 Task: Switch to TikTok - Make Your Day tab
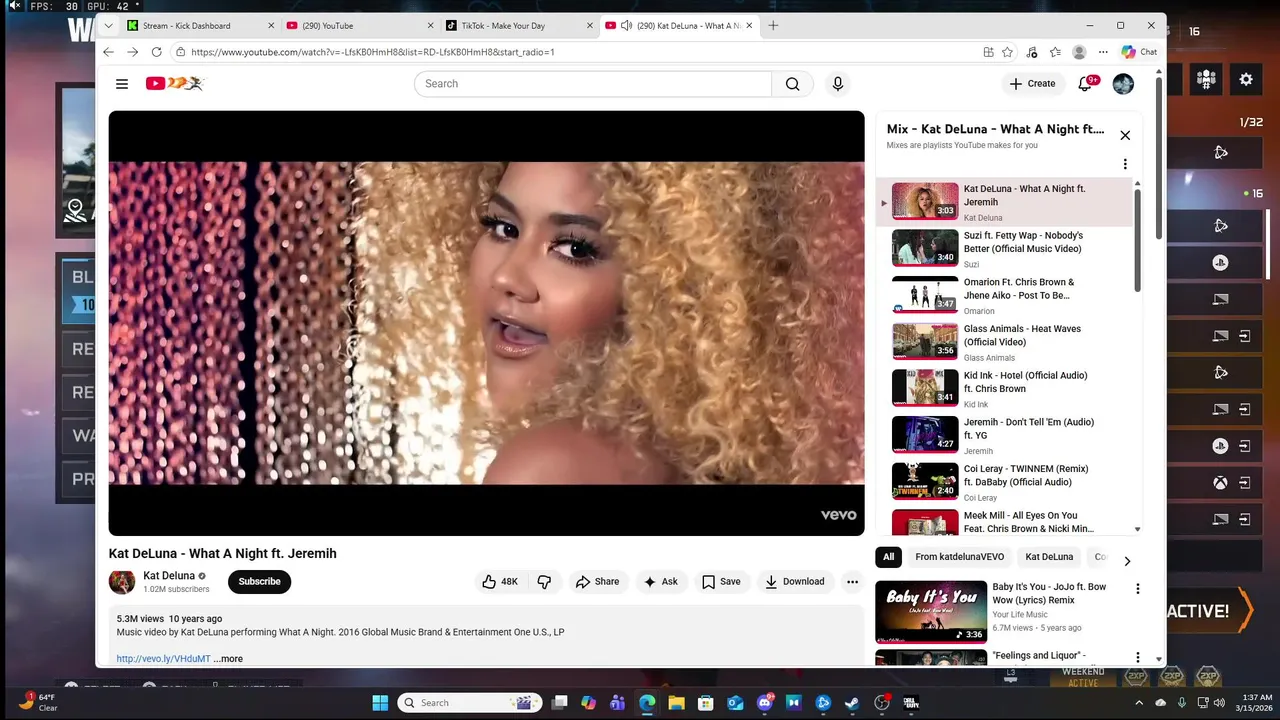[518, 26]
